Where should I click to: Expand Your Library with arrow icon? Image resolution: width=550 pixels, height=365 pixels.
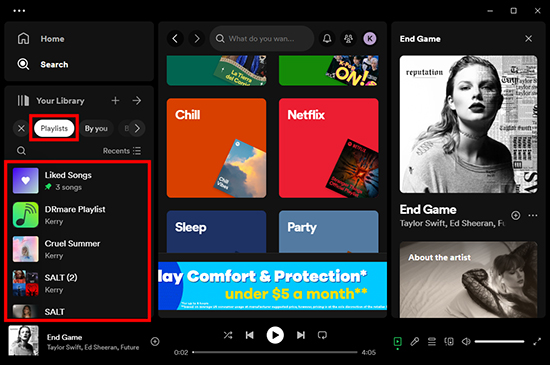coord(137,101)
